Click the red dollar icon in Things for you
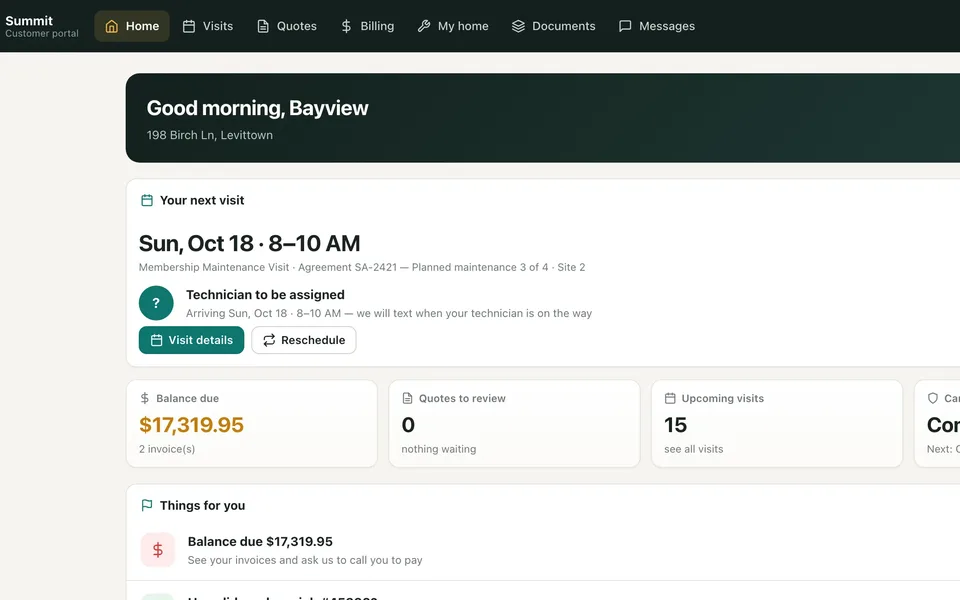Screen dimensions: 960x600 point(158,550)
